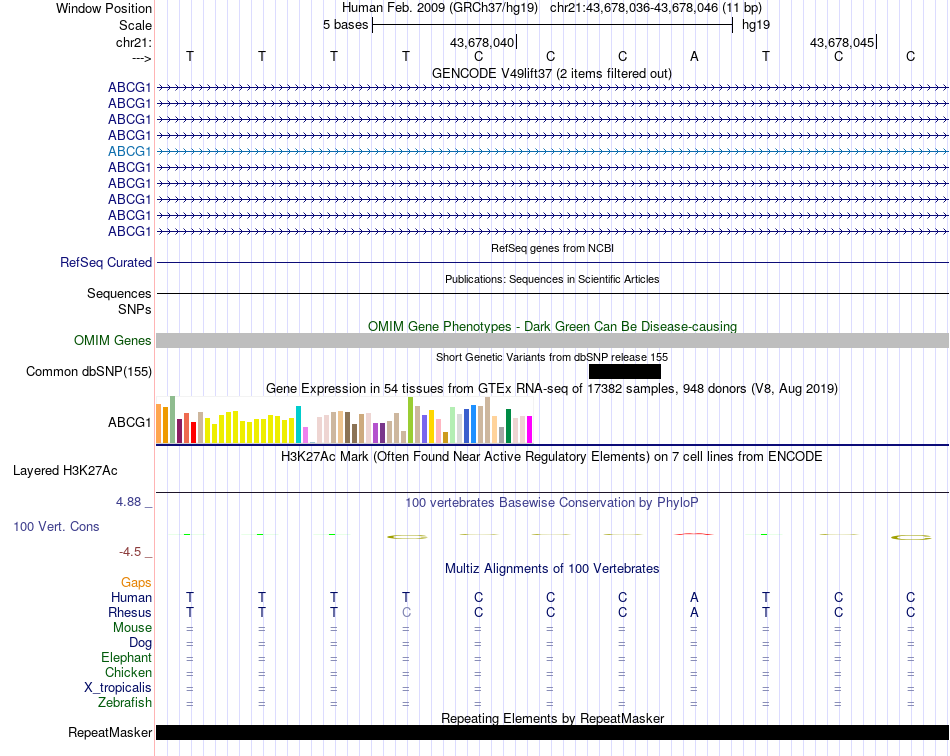Click the Sequences track label
The width and height of the screenshot is (950, 756).
tap(119, 293)
